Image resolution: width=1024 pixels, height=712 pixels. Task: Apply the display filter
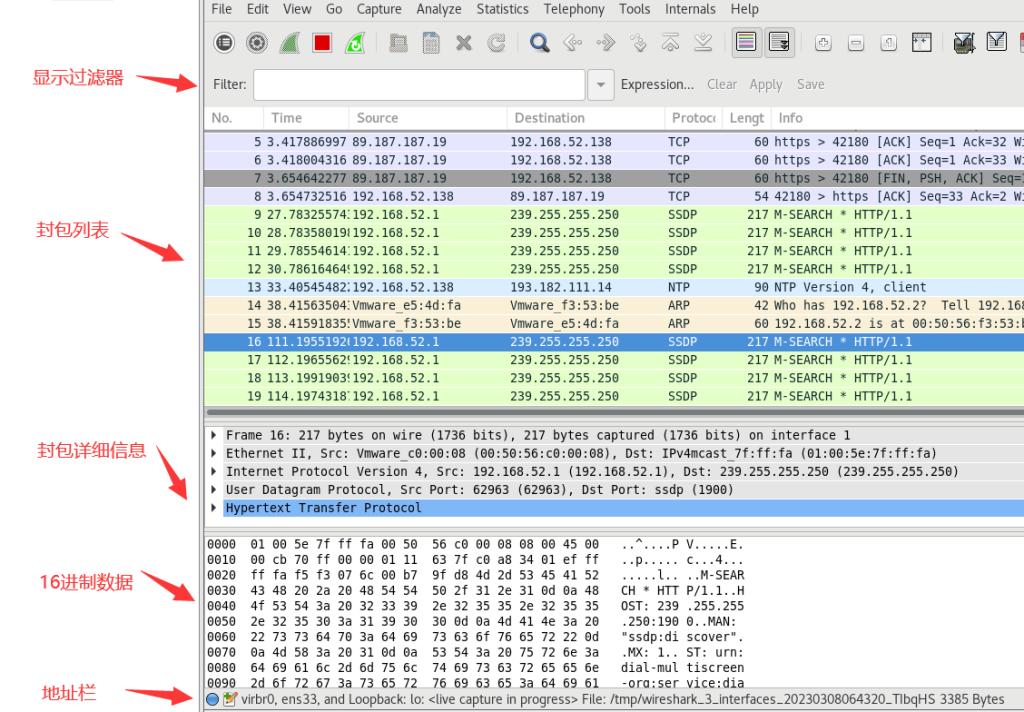point(766,84)
